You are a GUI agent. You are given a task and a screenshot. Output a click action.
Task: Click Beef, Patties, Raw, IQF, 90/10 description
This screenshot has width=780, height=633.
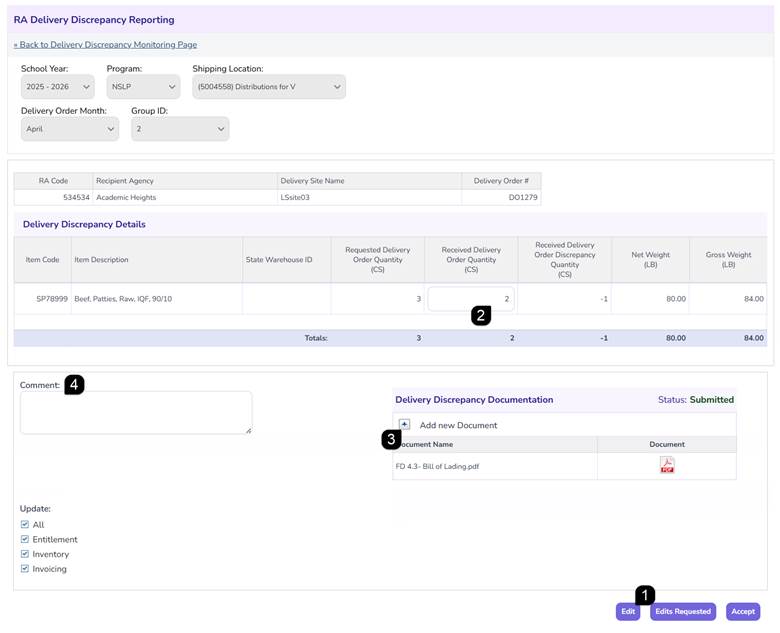pyautogui.click(x=123, y=299)
